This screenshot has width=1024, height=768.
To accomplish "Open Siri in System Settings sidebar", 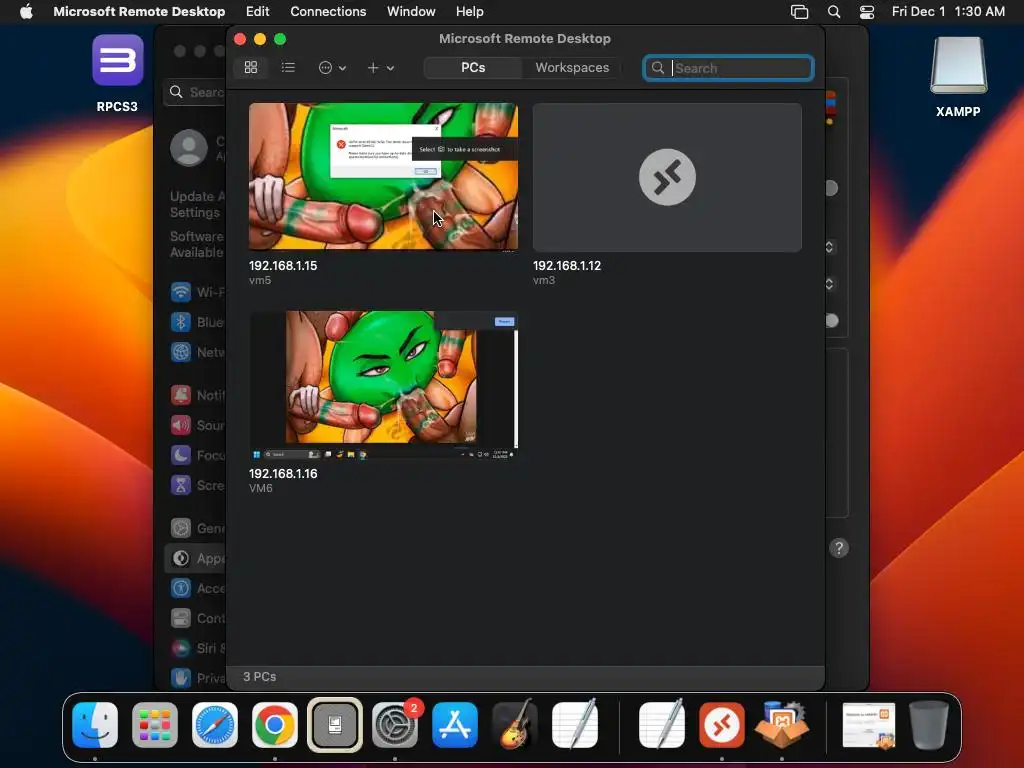I will pos(197,648).
